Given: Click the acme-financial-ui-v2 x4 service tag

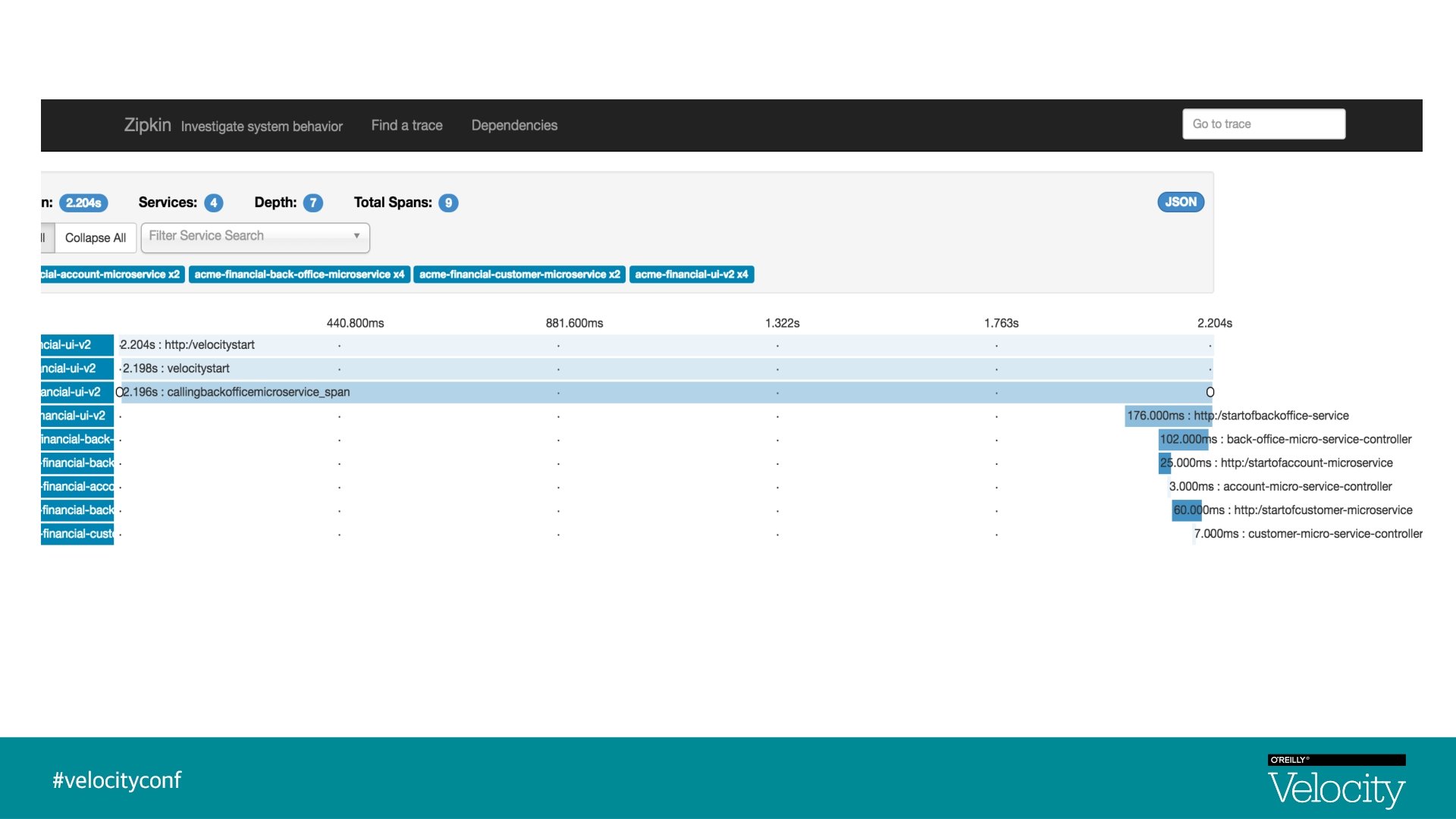Looking at the screenshot, I should (691, 275).
